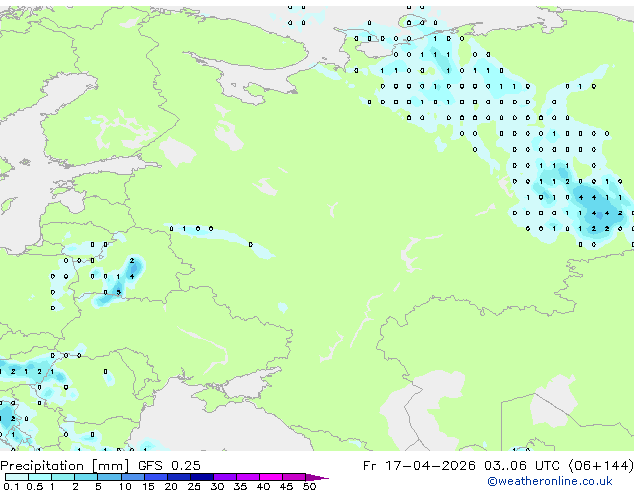Click the 'Precipitation [mm]' title text

[x=65, y=466]
